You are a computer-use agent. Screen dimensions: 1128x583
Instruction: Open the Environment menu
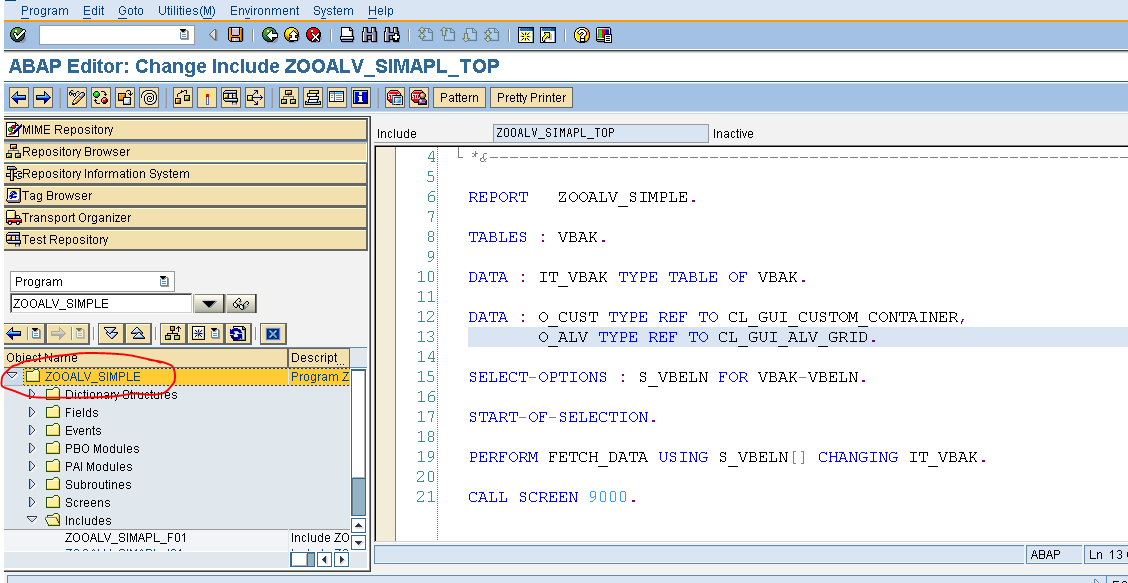[x=264, y=11]
